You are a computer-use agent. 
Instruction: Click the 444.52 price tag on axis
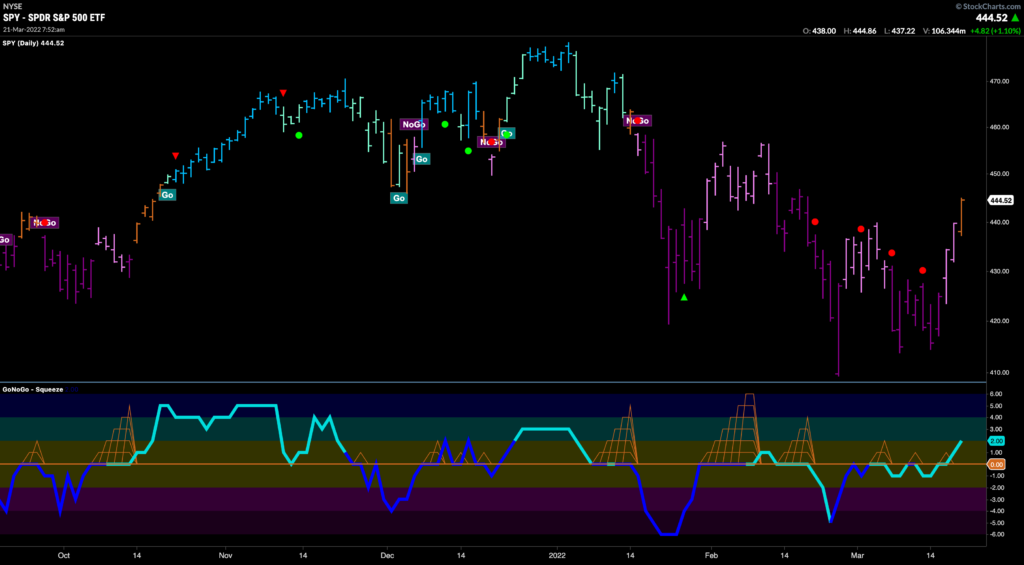[1000, 201]
